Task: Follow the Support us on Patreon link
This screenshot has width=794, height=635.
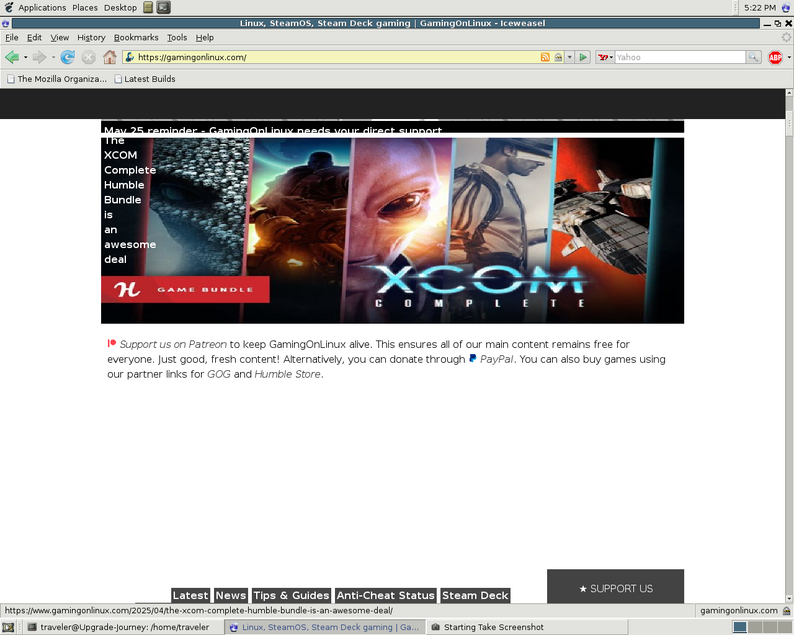Action: (x=173, y=344)
